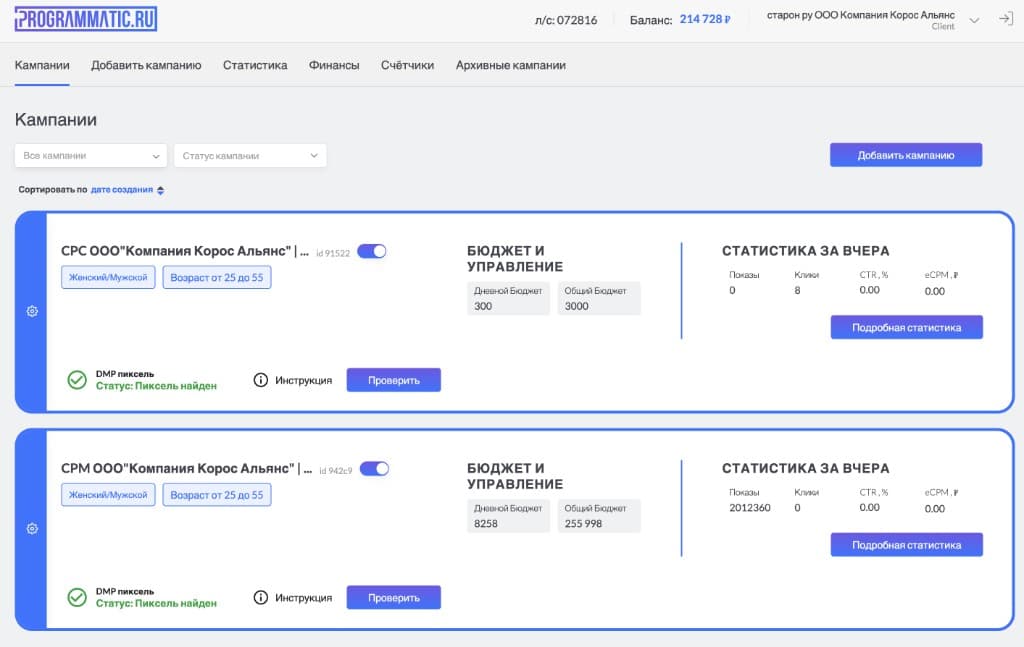Click Общий Бюджет field showing 3000
Screen dimensions: 1024x647
599,298
